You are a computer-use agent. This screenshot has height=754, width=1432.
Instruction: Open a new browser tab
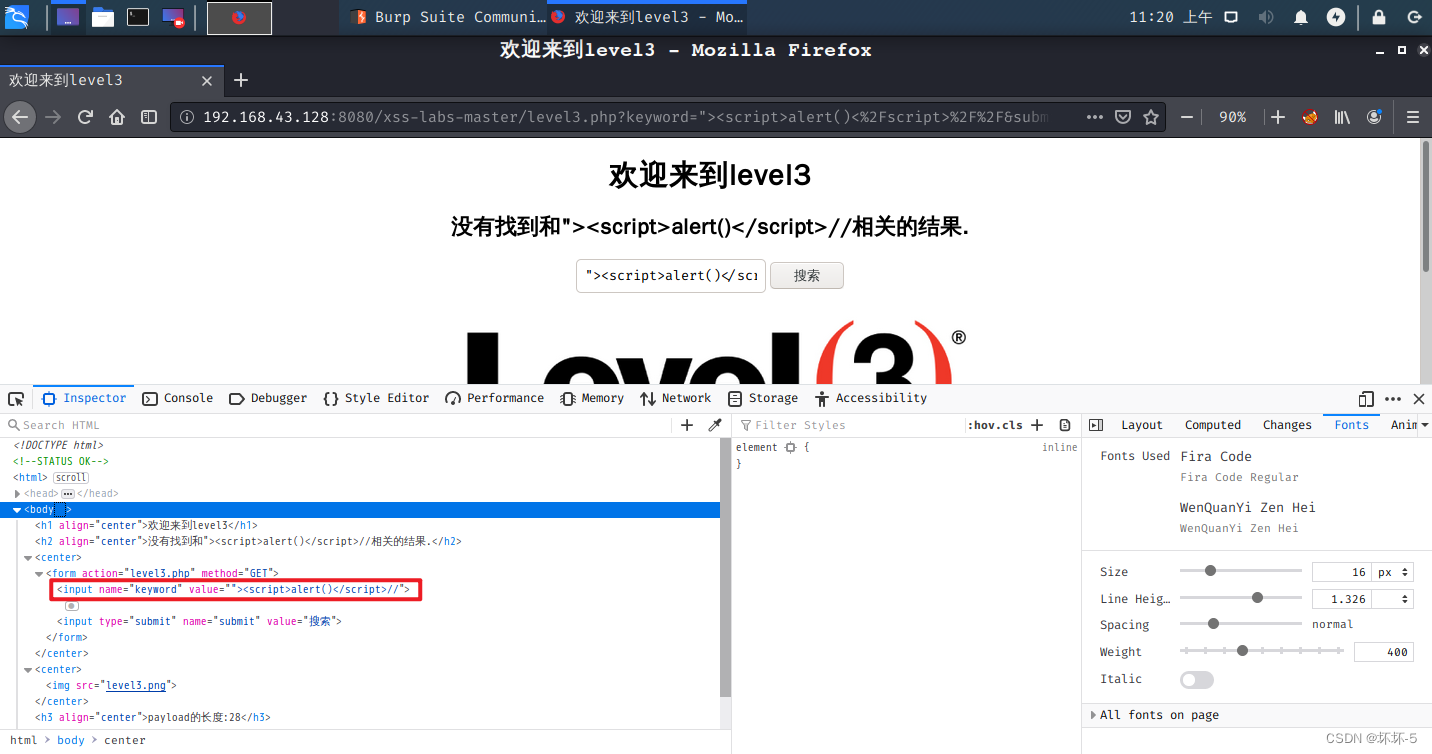pos(241,80)
